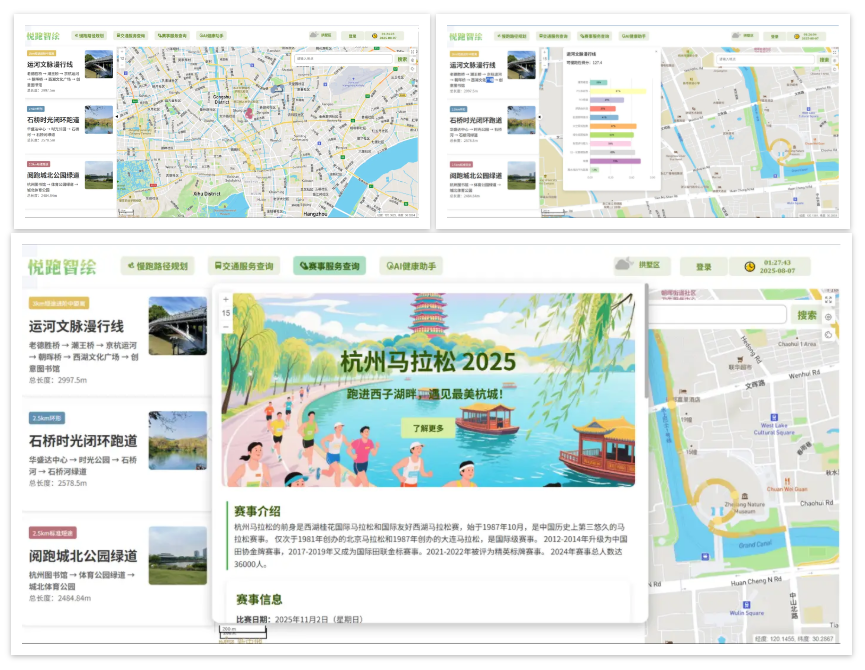Click 搜索 button in overview map screenshot

402,59
